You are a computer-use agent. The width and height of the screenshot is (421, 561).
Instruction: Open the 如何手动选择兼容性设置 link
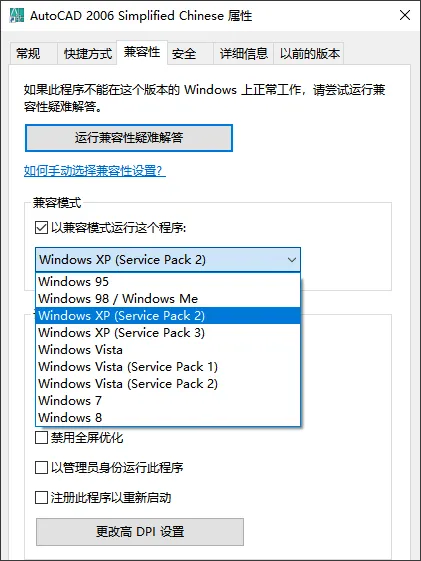[94, 171]
